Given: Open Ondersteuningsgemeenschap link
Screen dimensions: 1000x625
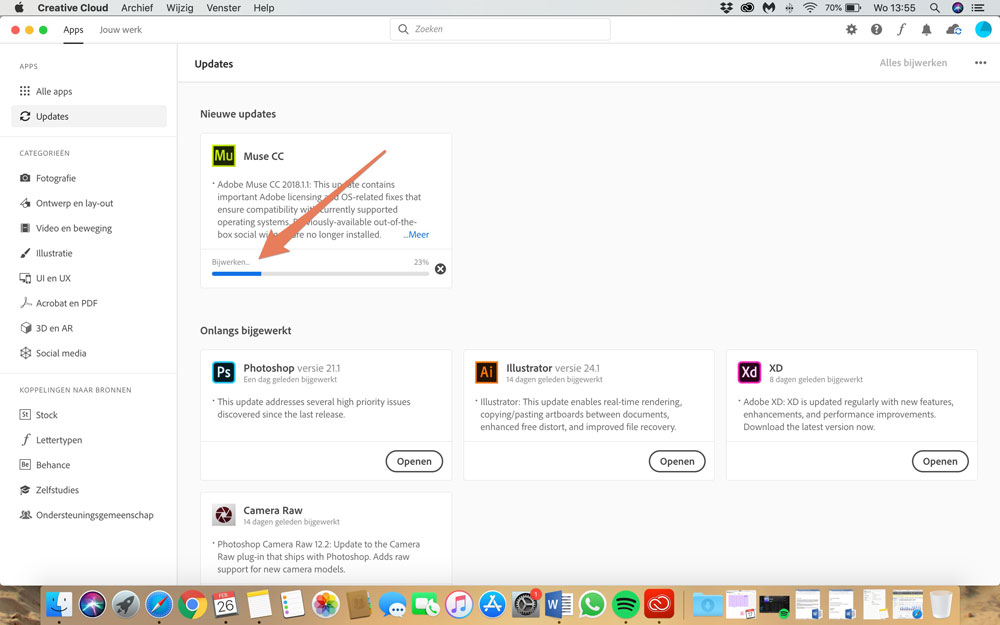Looking at the screenshot, I should 89,515.
